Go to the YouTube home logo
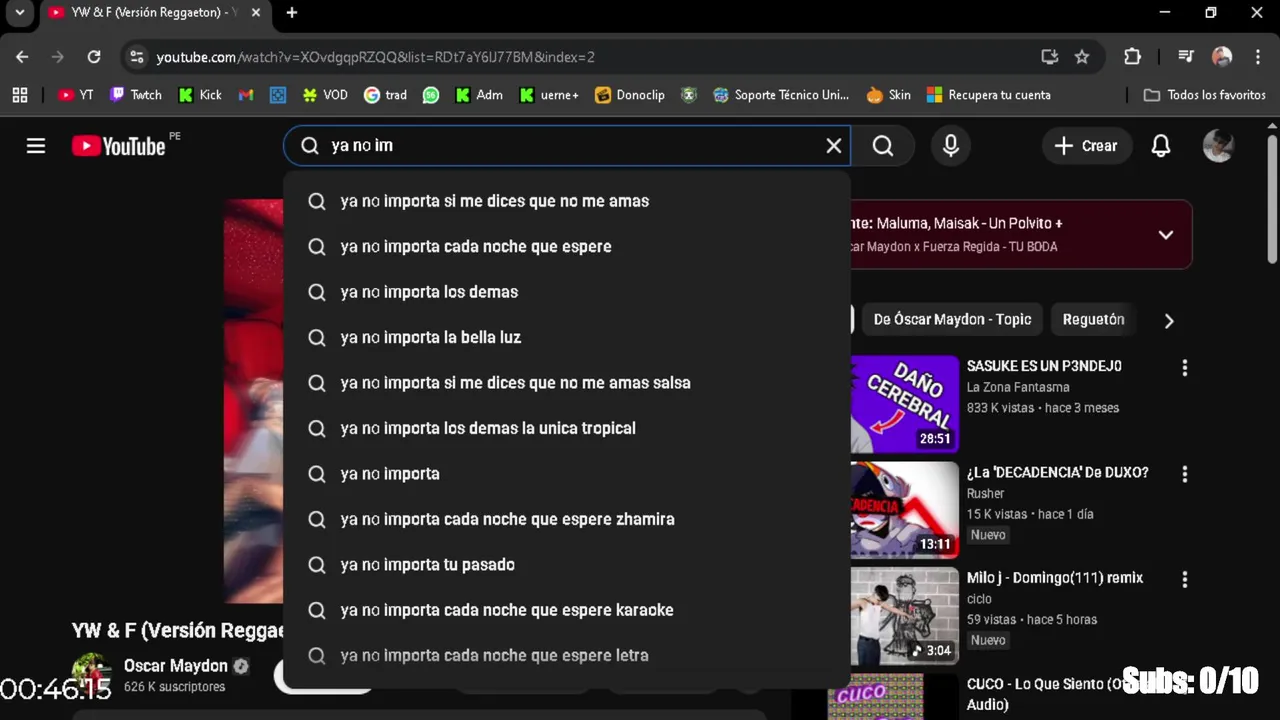The width and height of the screenshot is (1280, 720). coord(119,146)
